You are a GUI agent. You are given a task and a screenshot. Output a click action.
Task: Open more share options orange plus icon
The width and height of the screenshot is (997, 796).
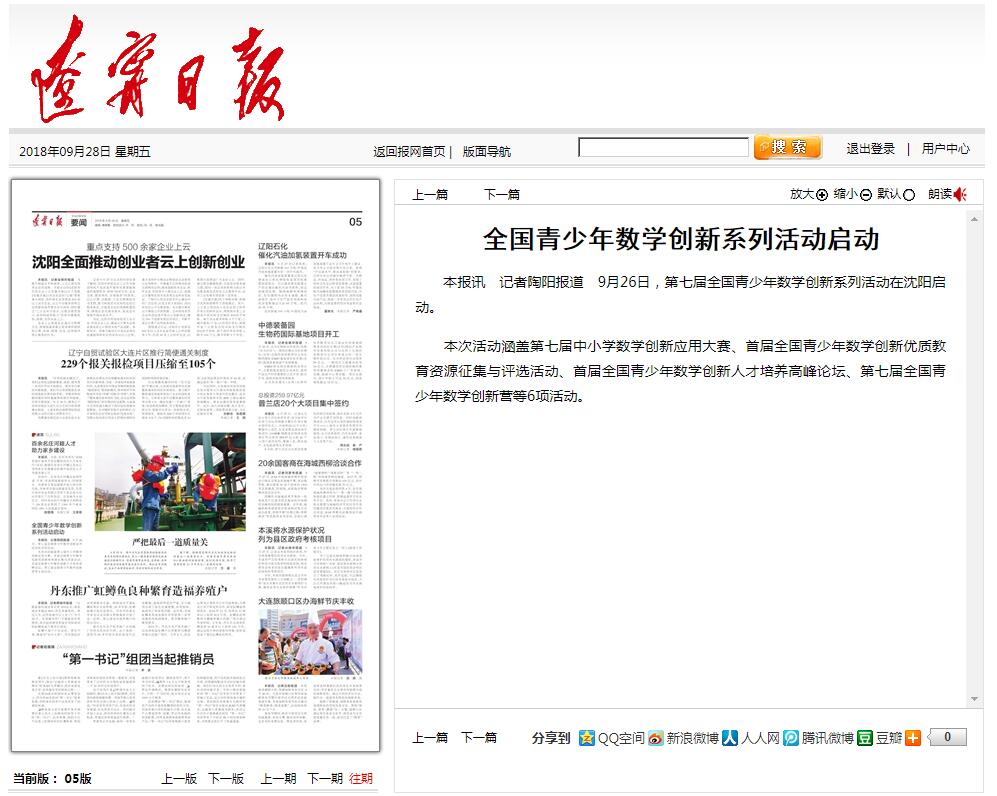[x=913, y=738]
